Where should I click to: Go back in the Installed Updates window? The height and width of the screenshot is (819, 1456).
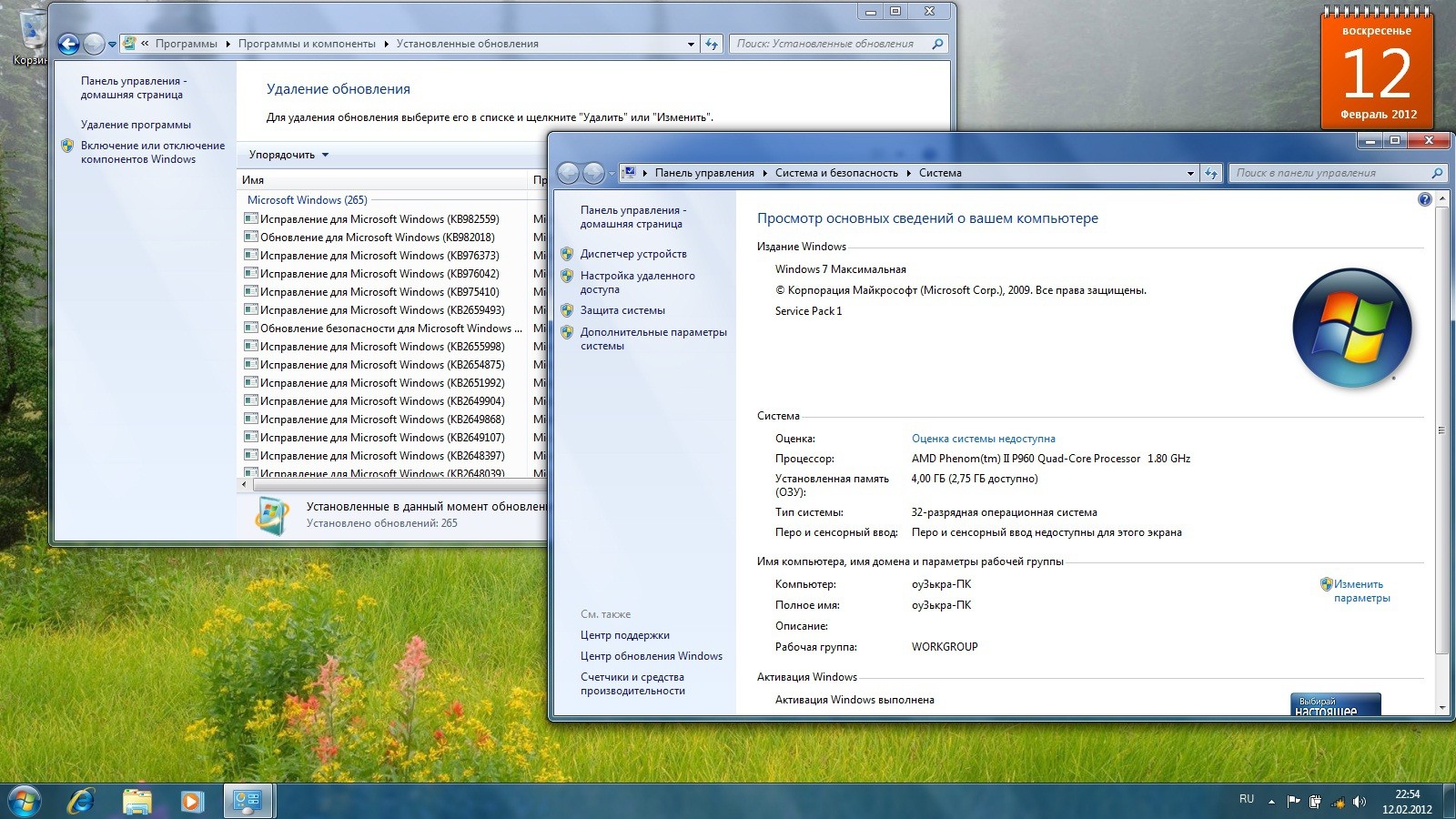click(68, 44)
